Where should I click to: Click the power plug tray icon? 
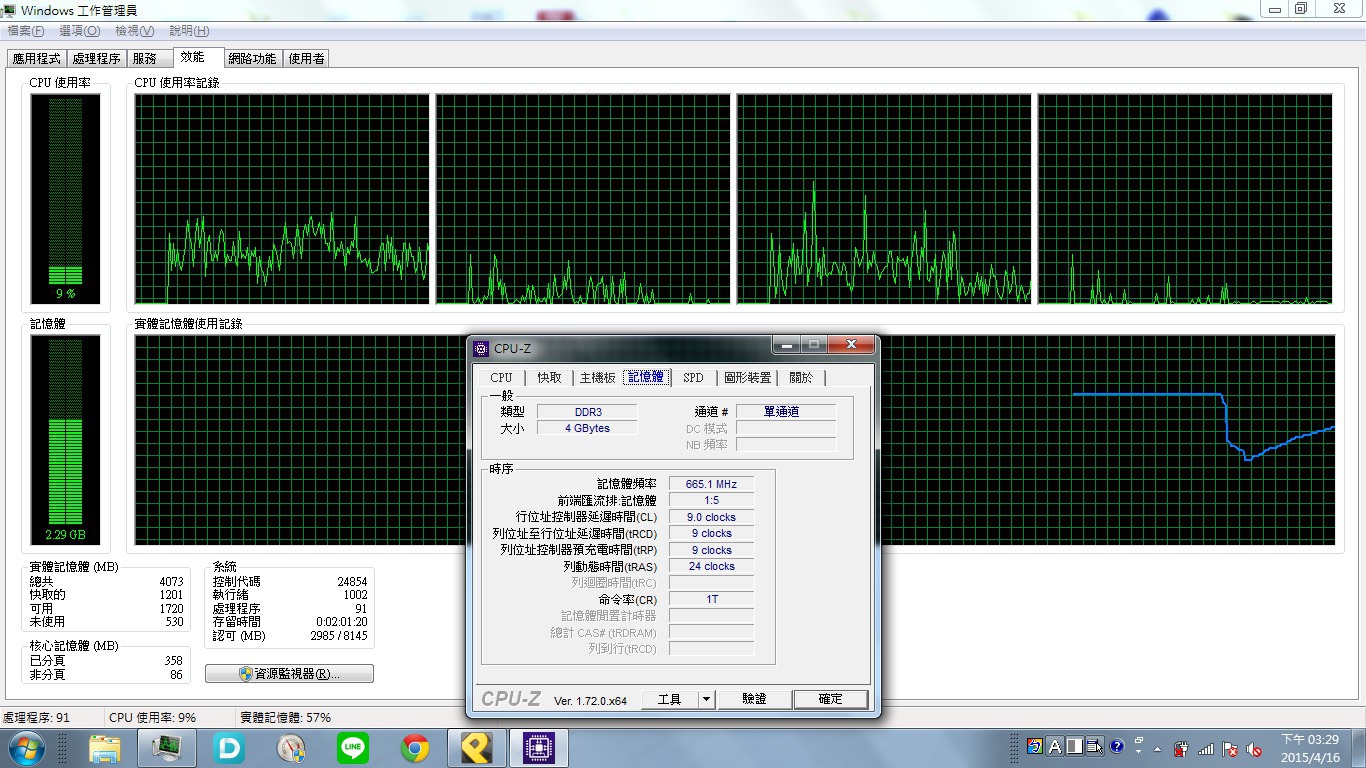(1181, 748)
